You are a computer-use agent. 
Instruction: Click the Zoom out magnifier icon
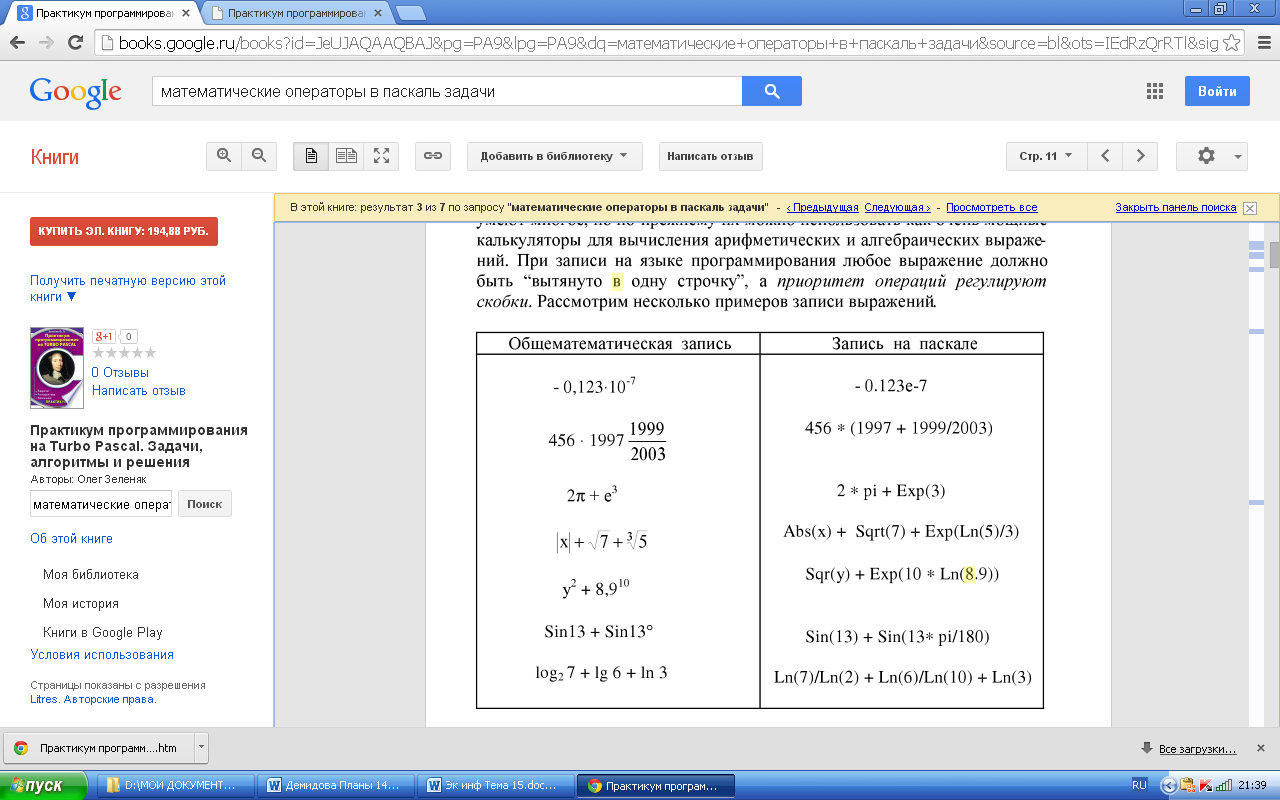pyautogui.click(x=258, y=156)
